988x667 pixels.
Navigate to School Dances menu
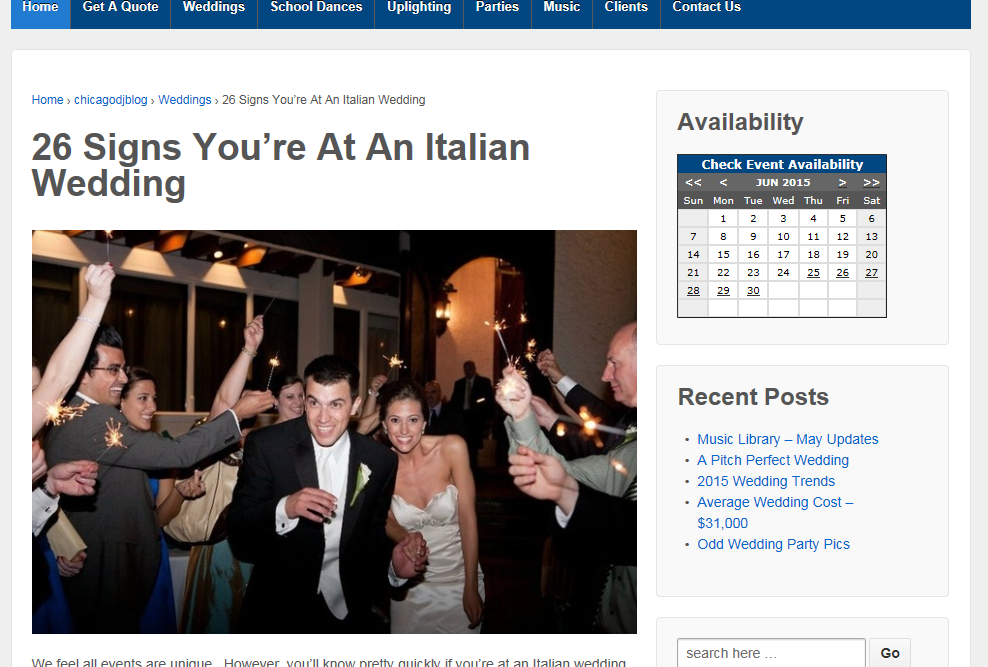(316, 8)
